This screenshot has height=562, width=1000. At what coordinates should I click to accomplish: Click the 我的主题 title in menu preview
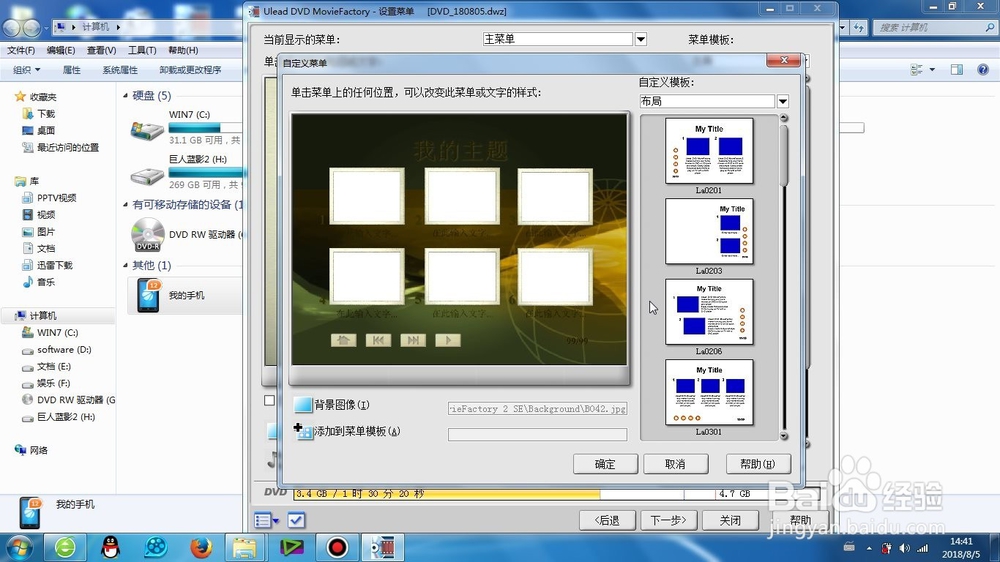pos(460,151)
